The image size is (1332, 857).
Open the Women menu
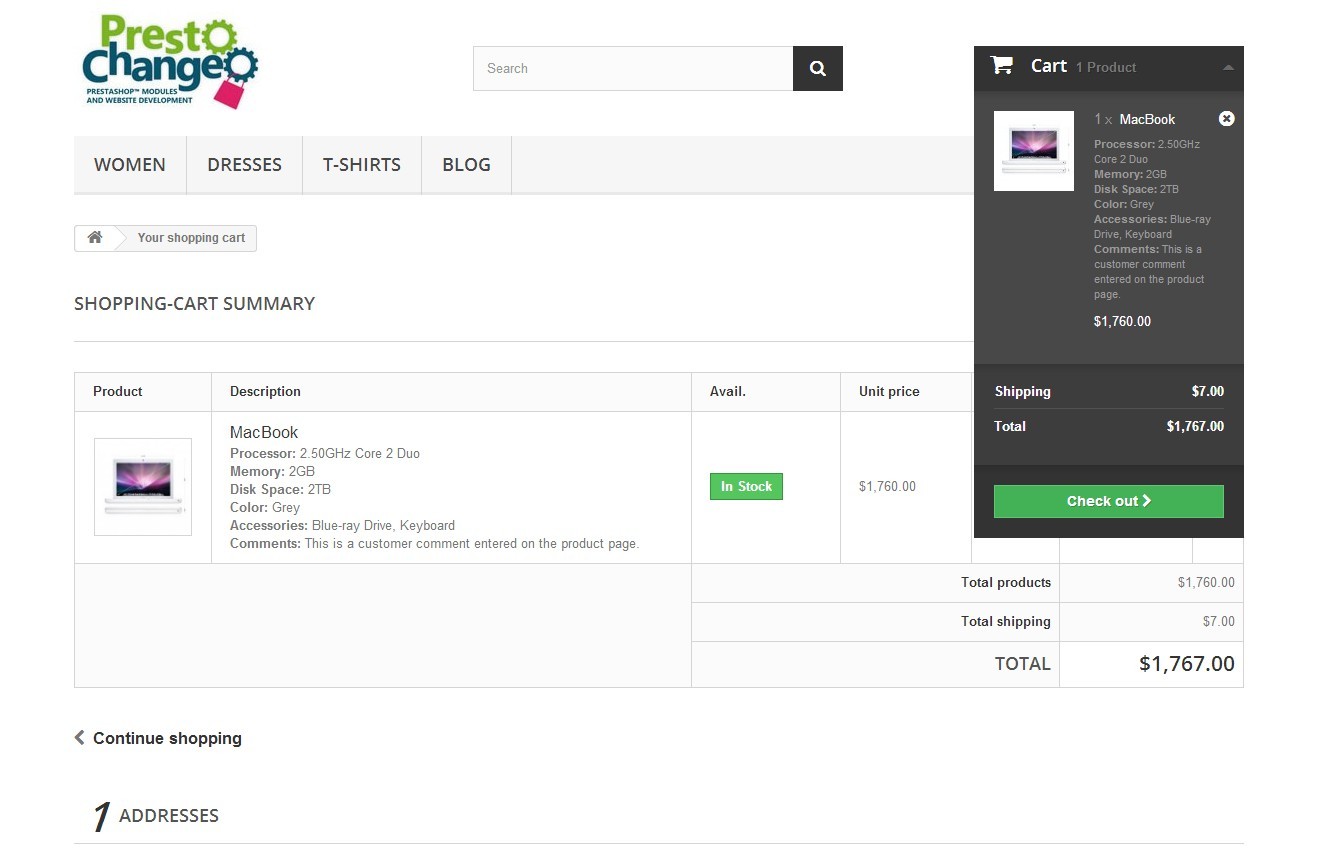tap(130, 165)
